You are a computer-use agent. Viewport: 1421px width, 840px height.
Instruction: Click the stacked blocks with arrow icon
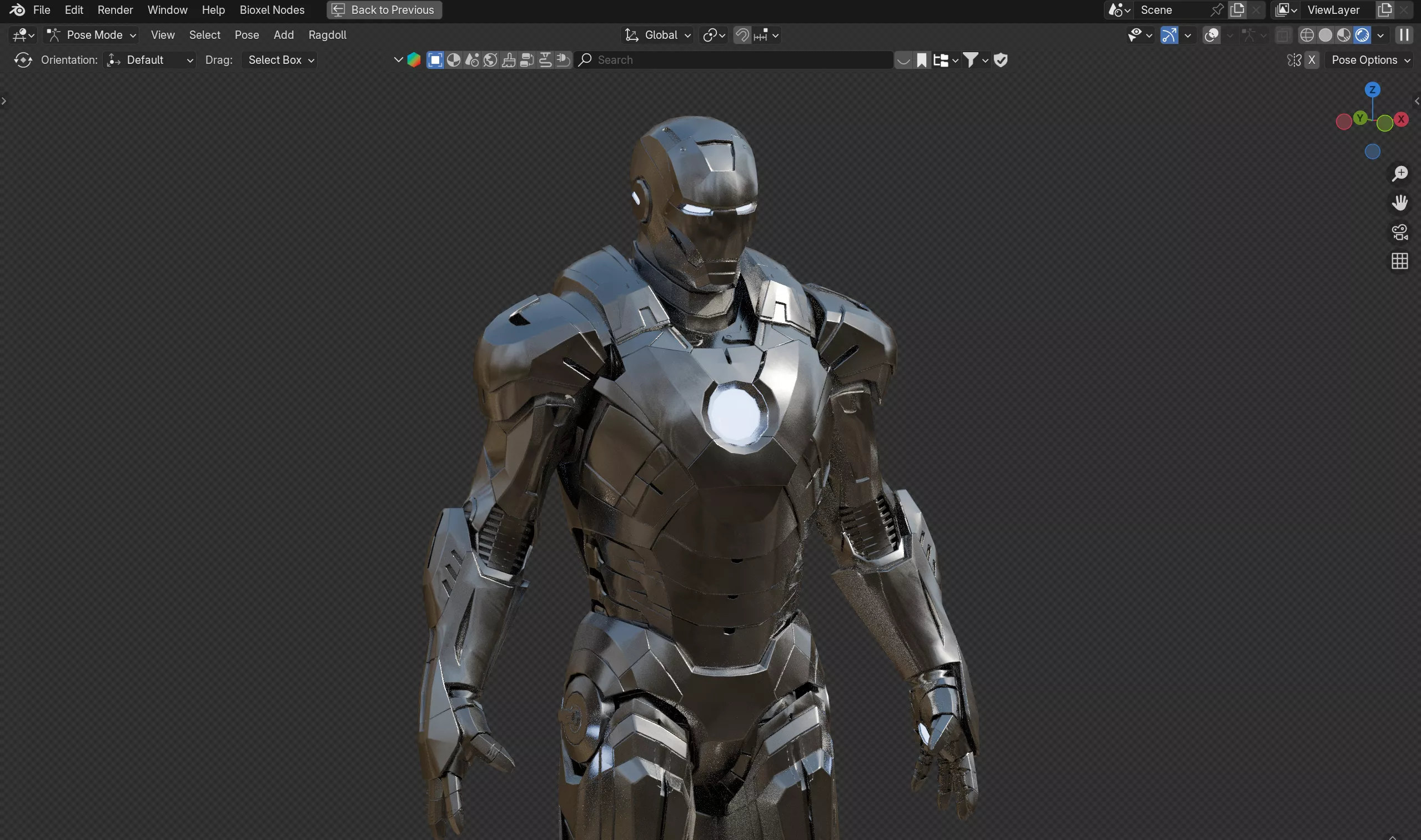tap(526, 60)
